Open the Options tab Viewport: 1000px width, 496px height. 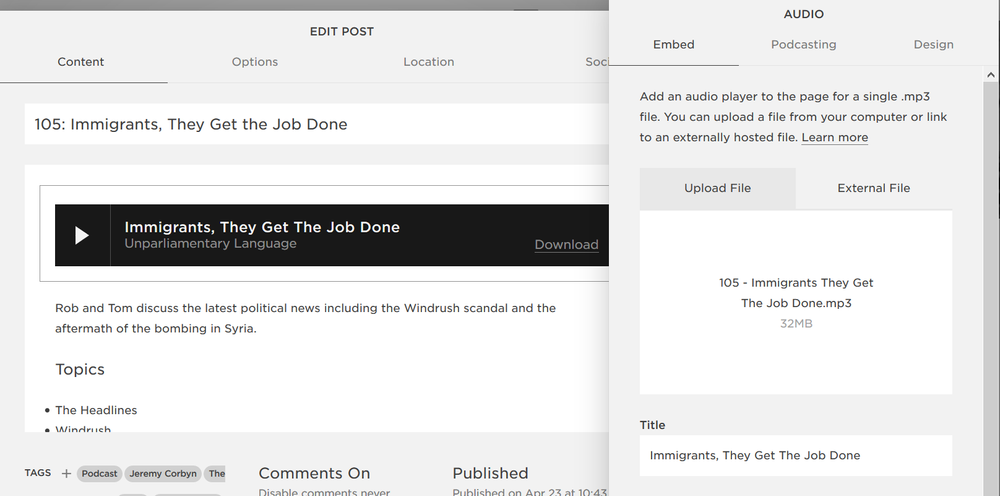(254, 62)
